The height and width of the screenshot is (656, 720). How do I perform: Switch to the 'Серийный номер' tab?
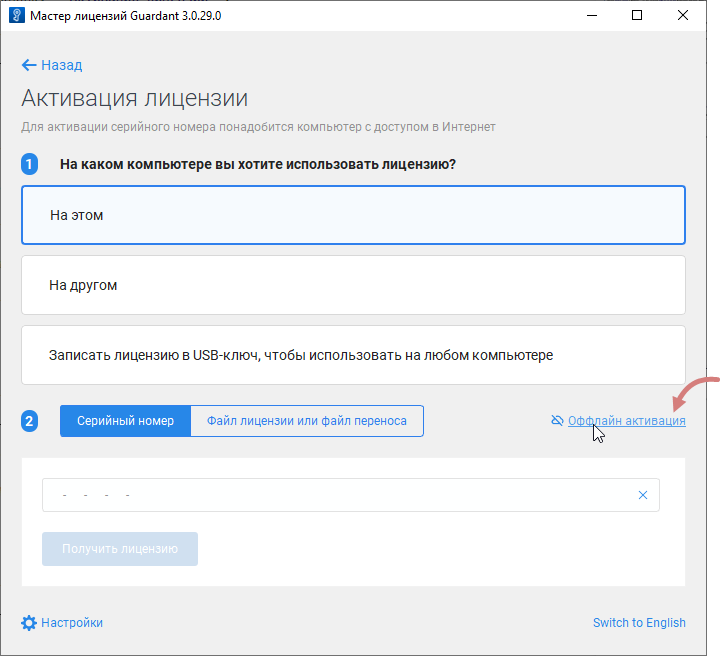tap(125, 421)
